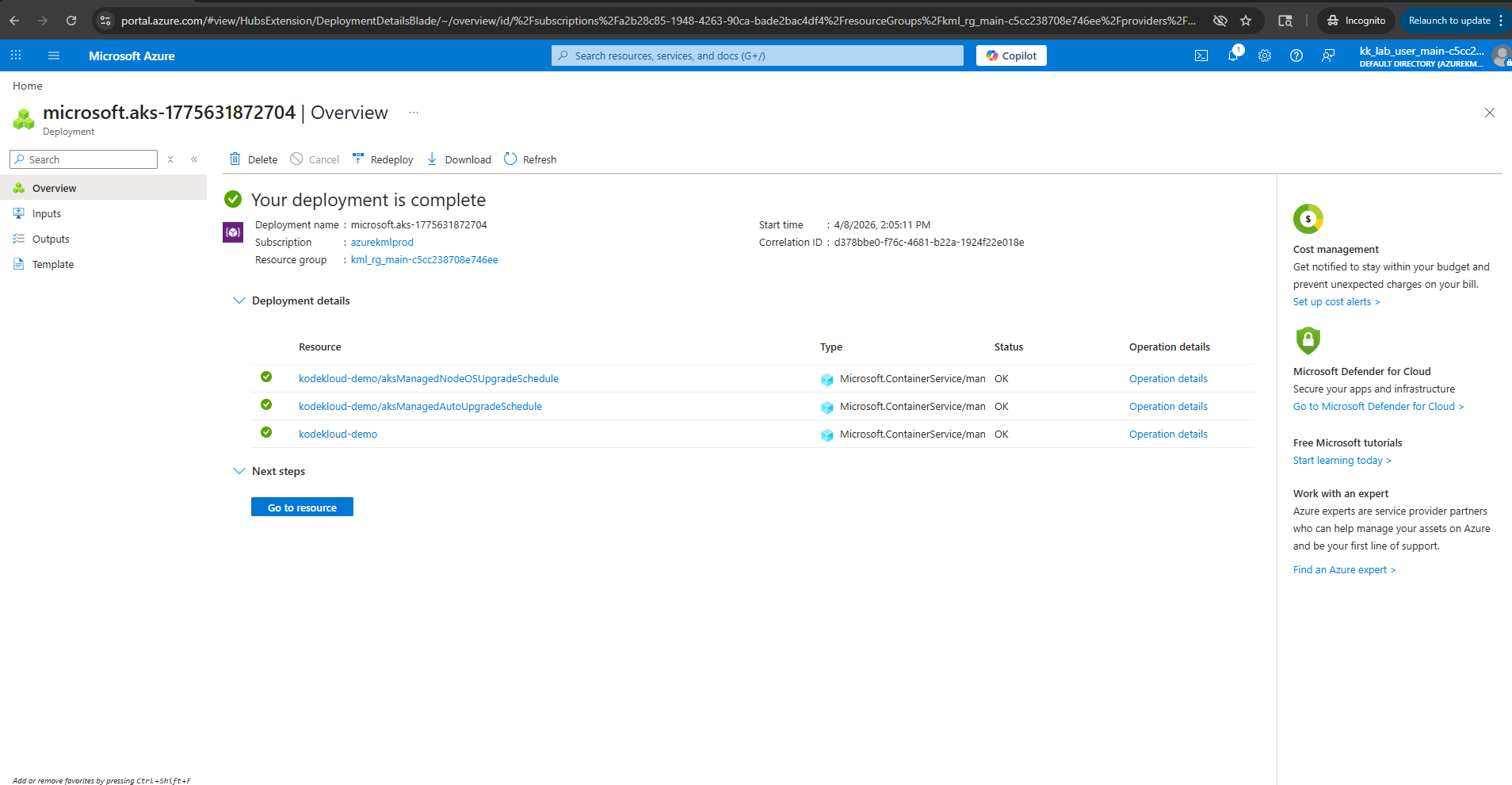Screen dimensions: 1512x785
Task: Refresh the deployment overview
Action: (x=530, y=159)
